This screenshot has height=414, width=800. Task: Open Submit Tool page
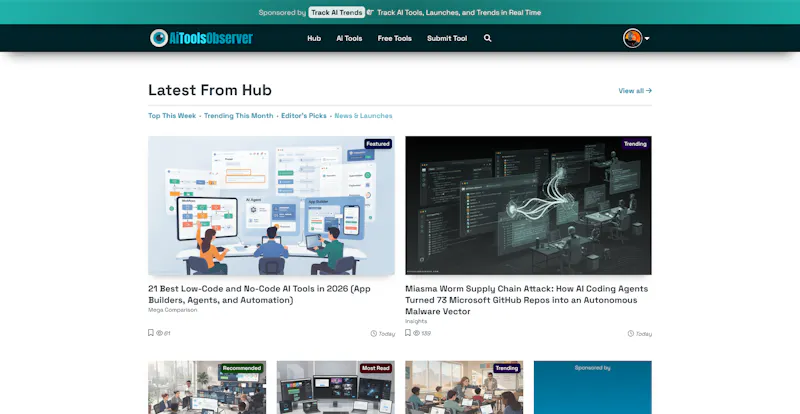point(447,38)
